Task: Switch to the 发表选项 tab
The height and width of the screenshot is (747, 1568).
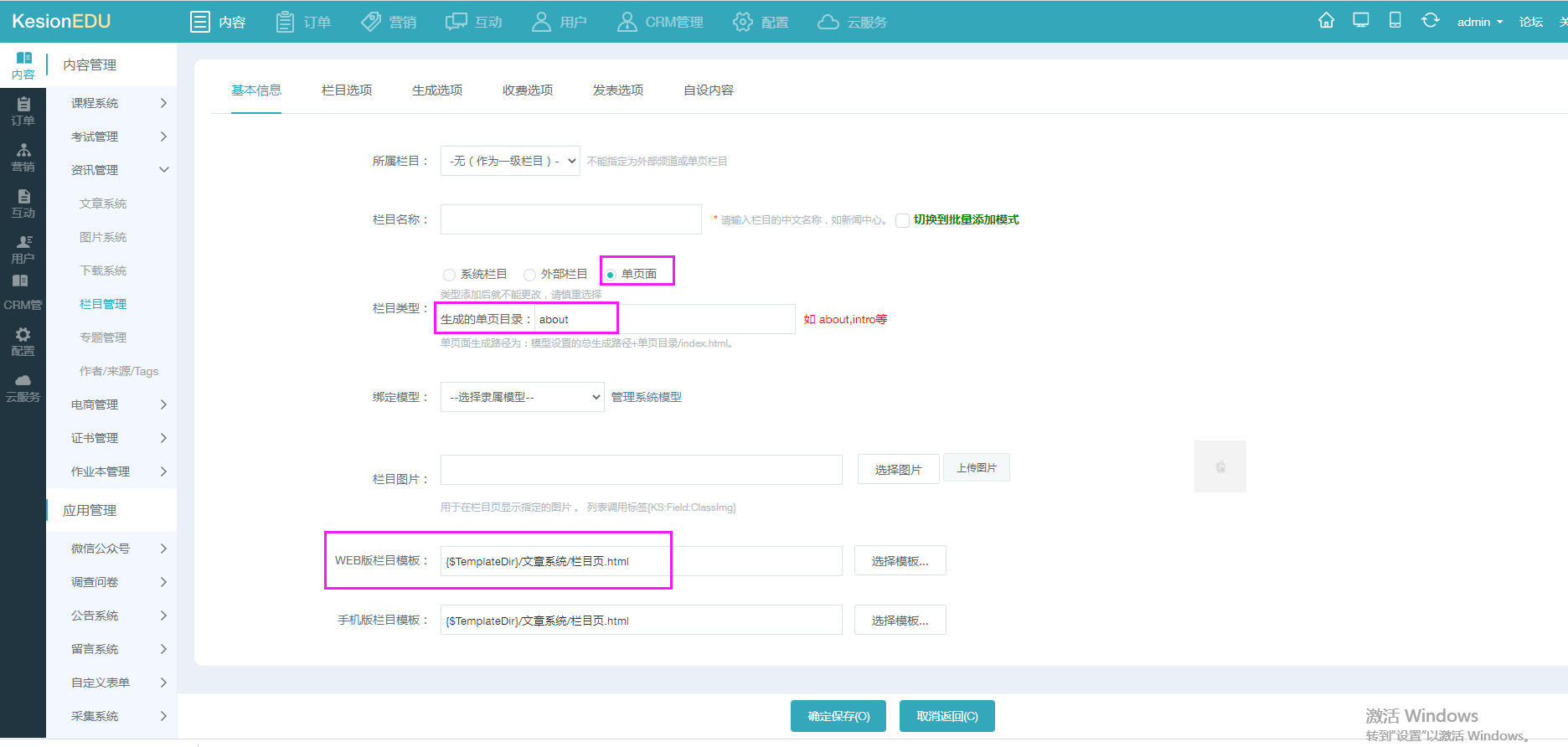Action: point(618,90)
